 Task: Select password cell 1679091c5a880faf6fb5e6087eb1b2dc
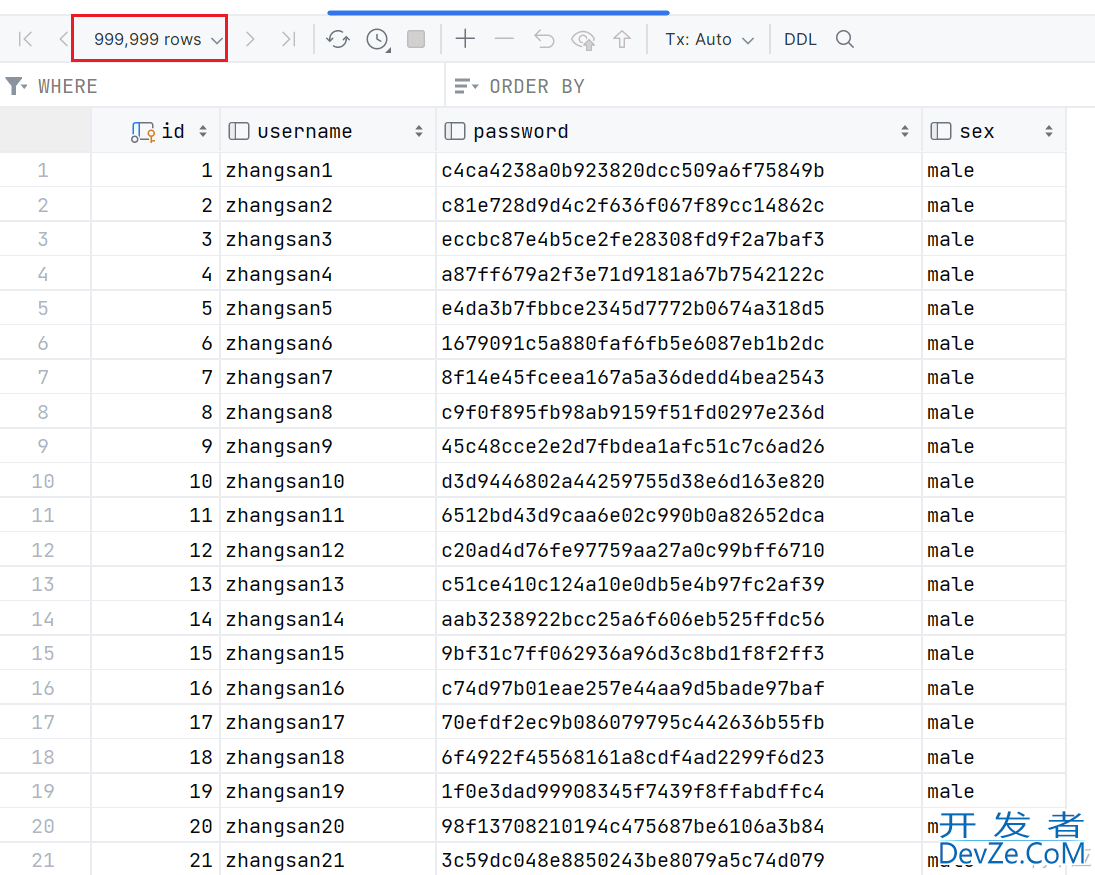point(679,344)
